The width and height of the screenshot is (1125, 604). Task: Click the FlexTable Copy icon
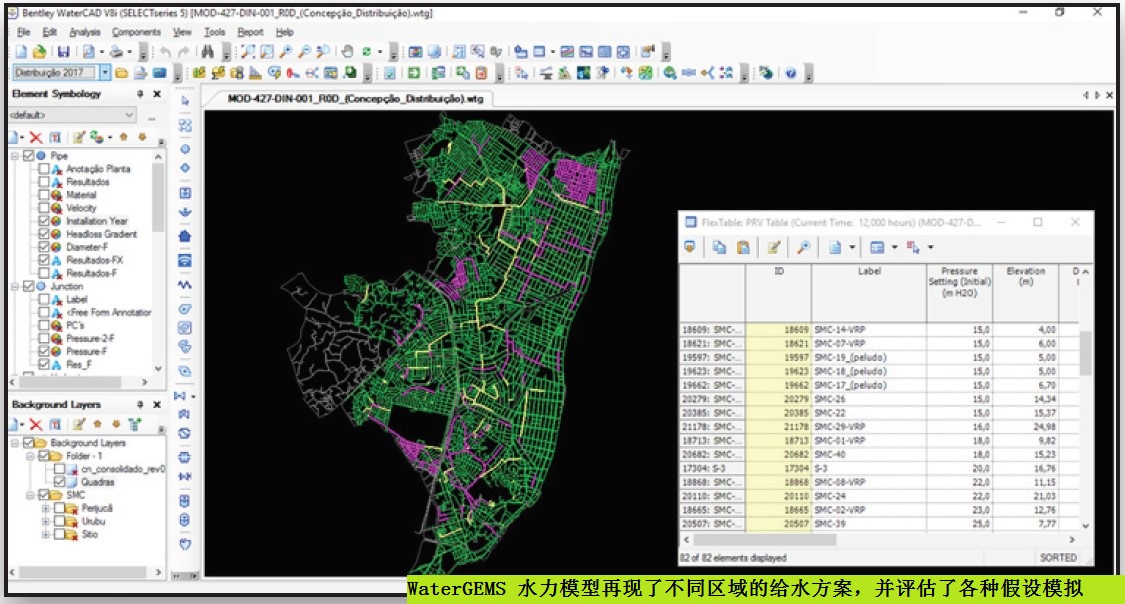point(719,247)
